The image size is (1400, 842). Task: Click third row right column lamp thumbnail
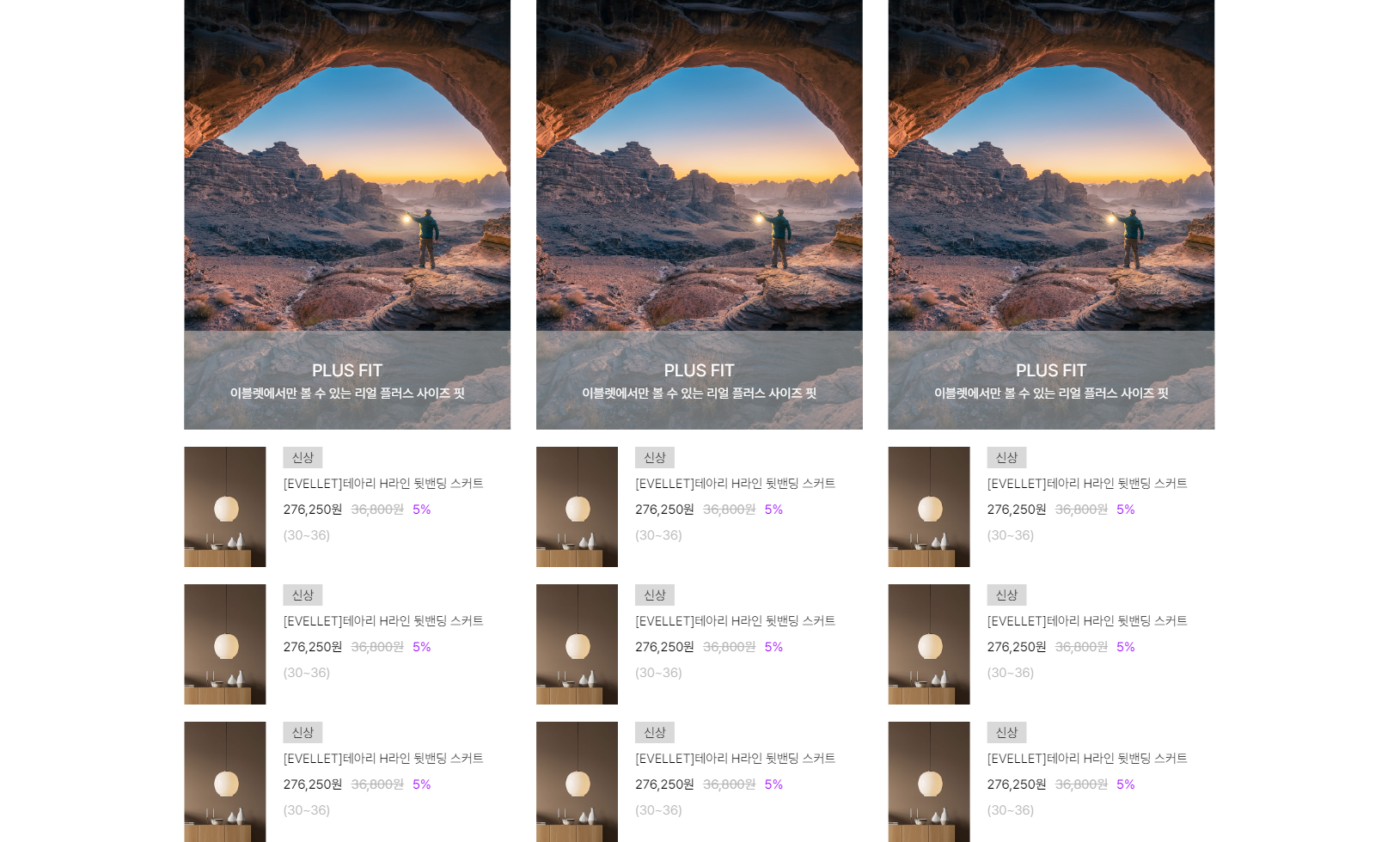coord(929,782)
